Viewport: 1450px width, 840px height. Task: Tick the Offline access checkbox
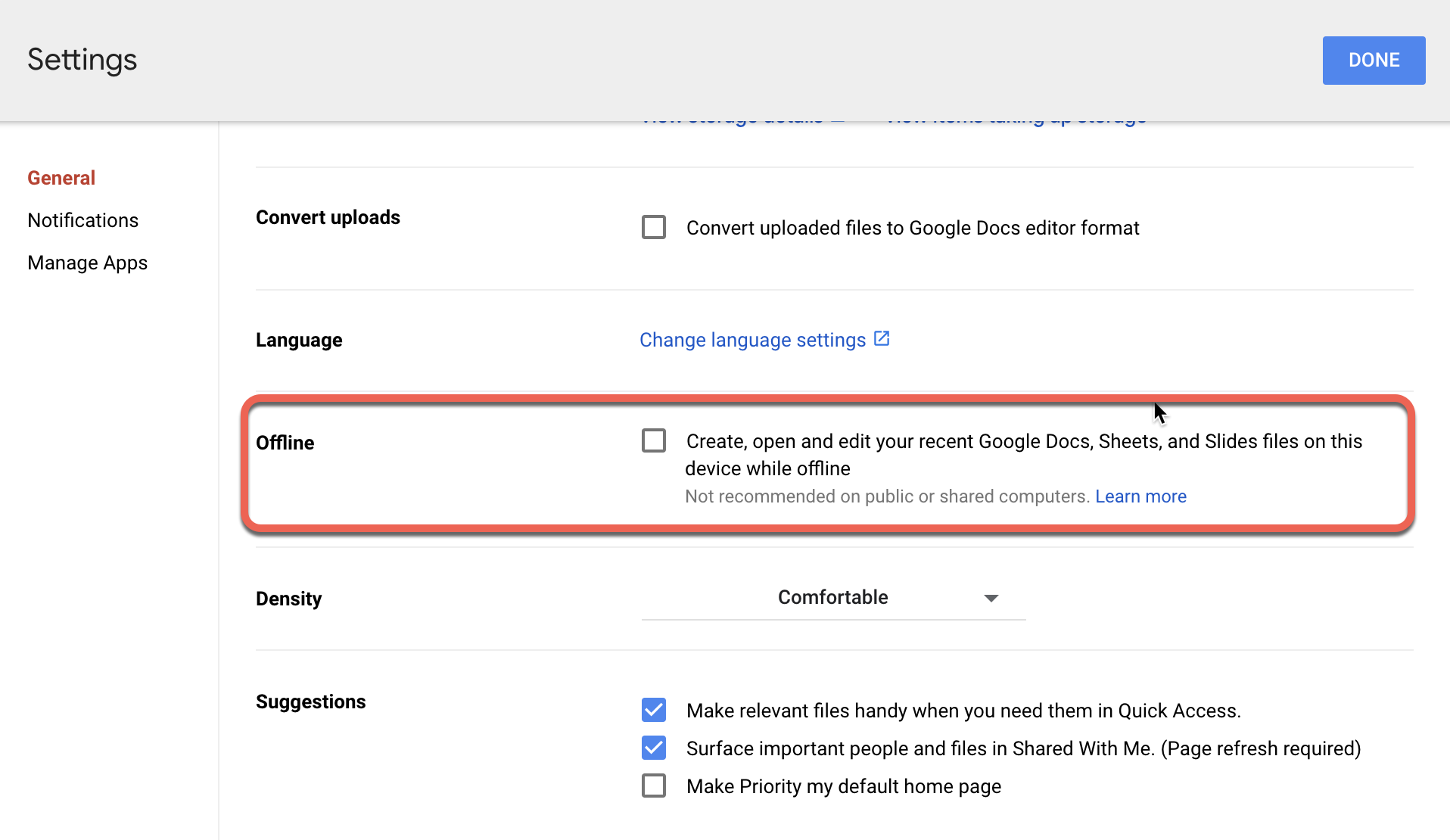point(654,440)
